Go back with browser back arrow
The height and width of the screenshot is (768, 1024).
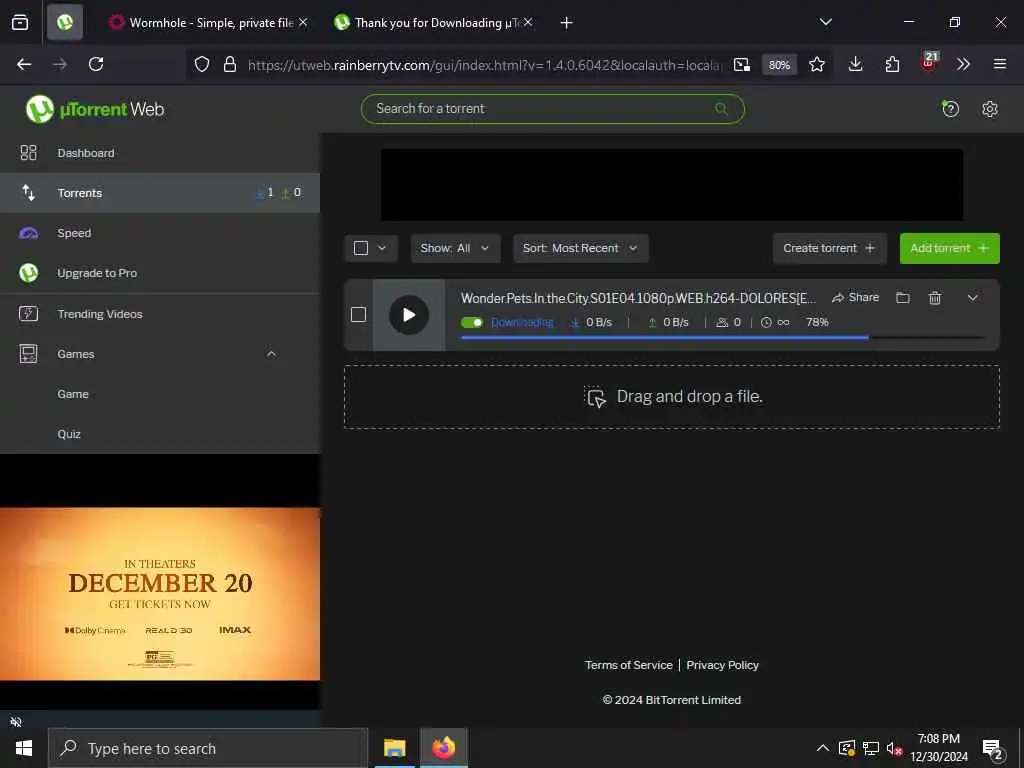pyautogui.click(x=24, y=64)
